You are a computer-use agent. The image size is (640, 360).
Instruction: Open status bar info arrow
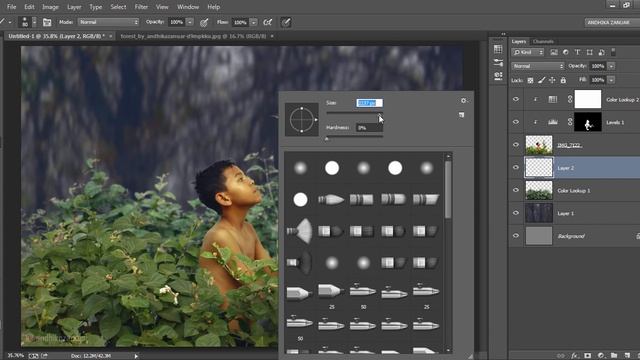click(x=136, y=356)
